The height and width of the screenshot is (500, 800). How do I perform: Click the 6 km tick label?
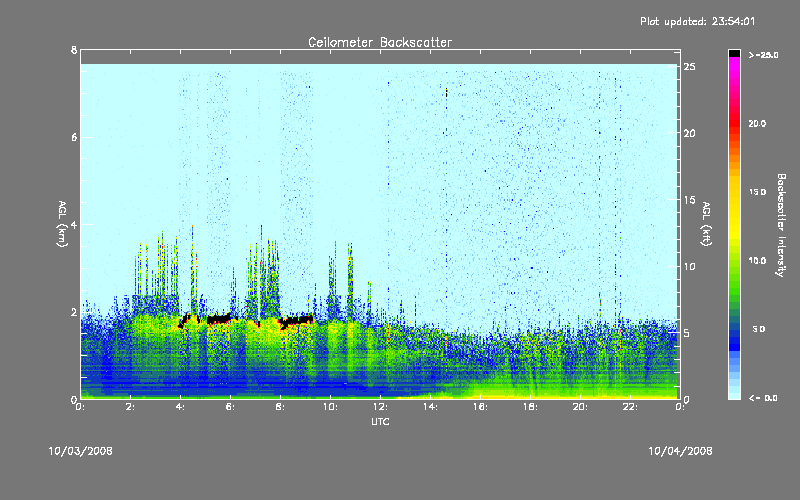[74, 137]
